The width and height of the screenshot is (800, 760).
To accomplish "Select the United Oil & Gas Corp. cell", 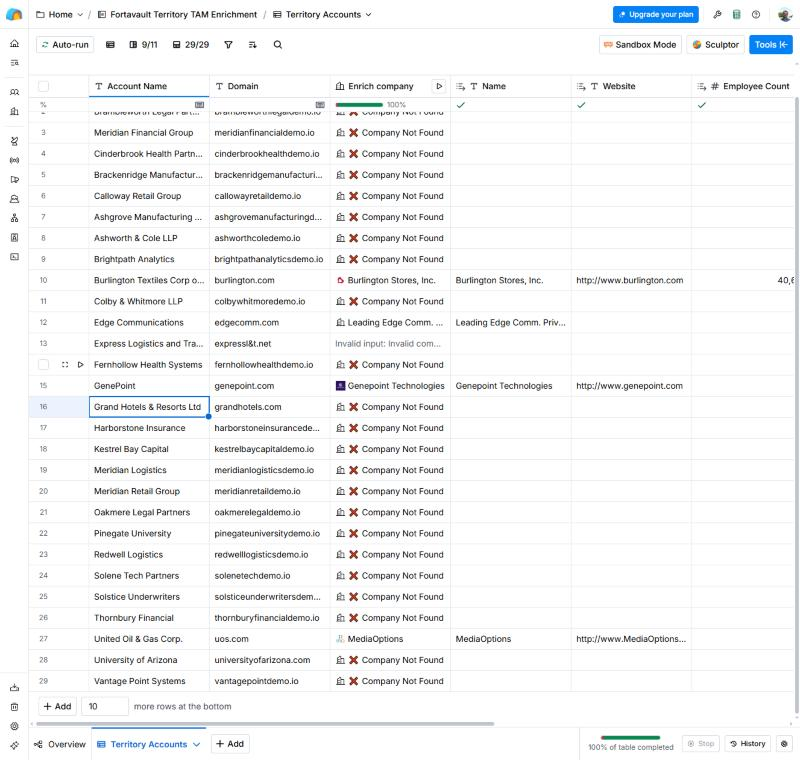I will tap(149, 639).
